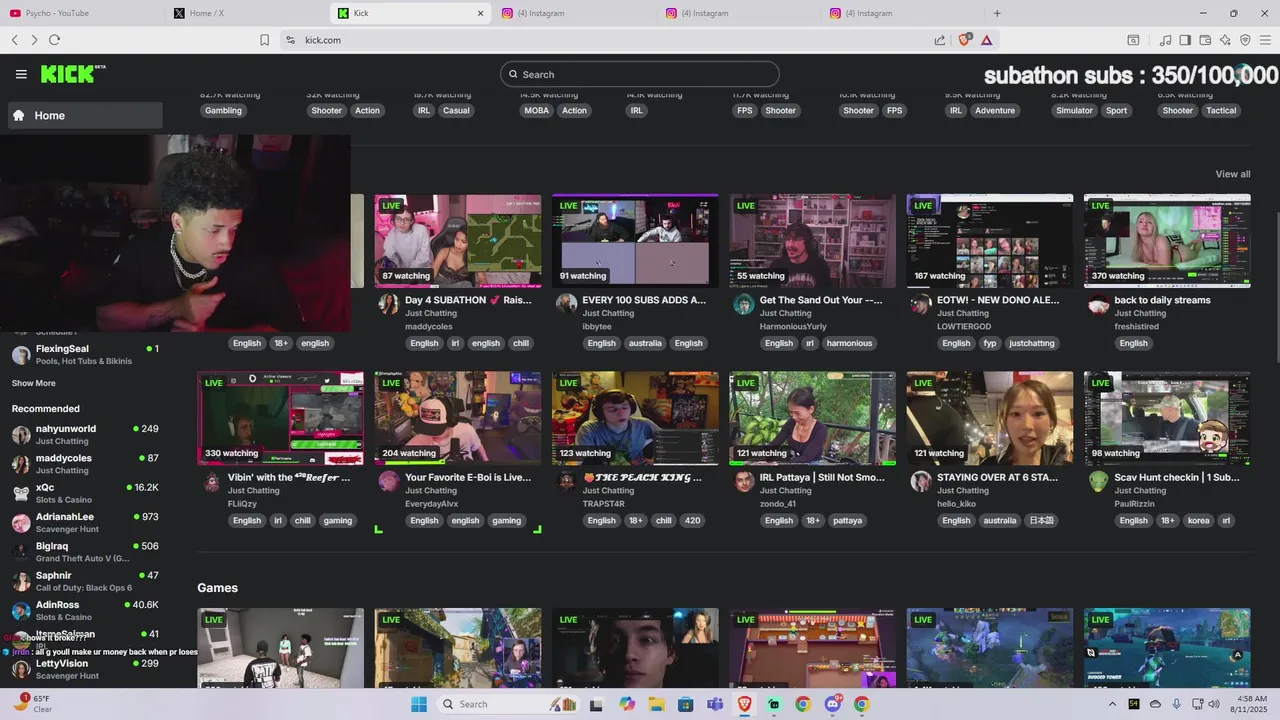Open Brave Leo AI sparkle icon
Image resolution: width=1280 pixels, height=720 pixels.
(x=1225, y=40)
